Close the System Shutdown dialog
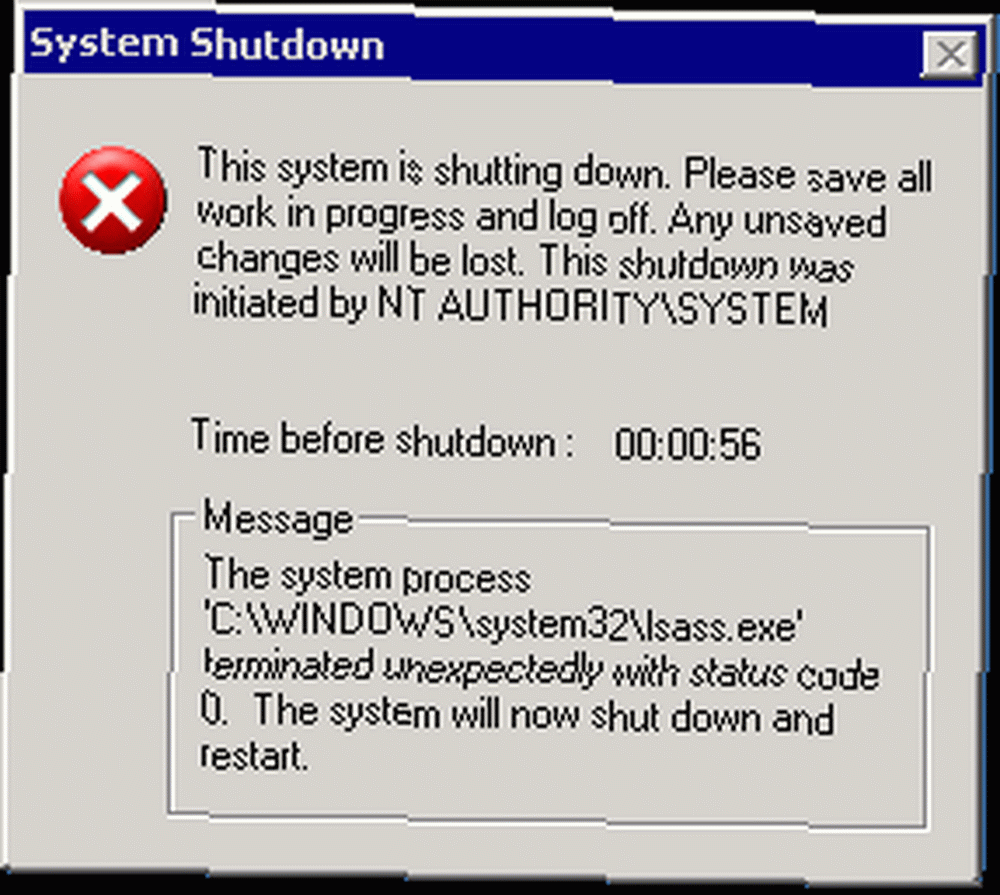 click(x=950, y=54)
